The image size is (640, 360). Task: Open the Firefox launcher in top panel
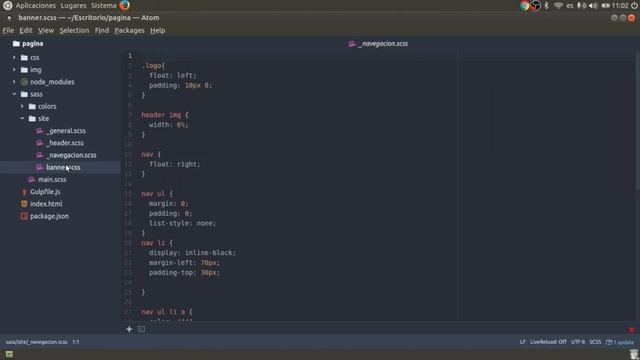pyautogui.click(x=124, y=5)
